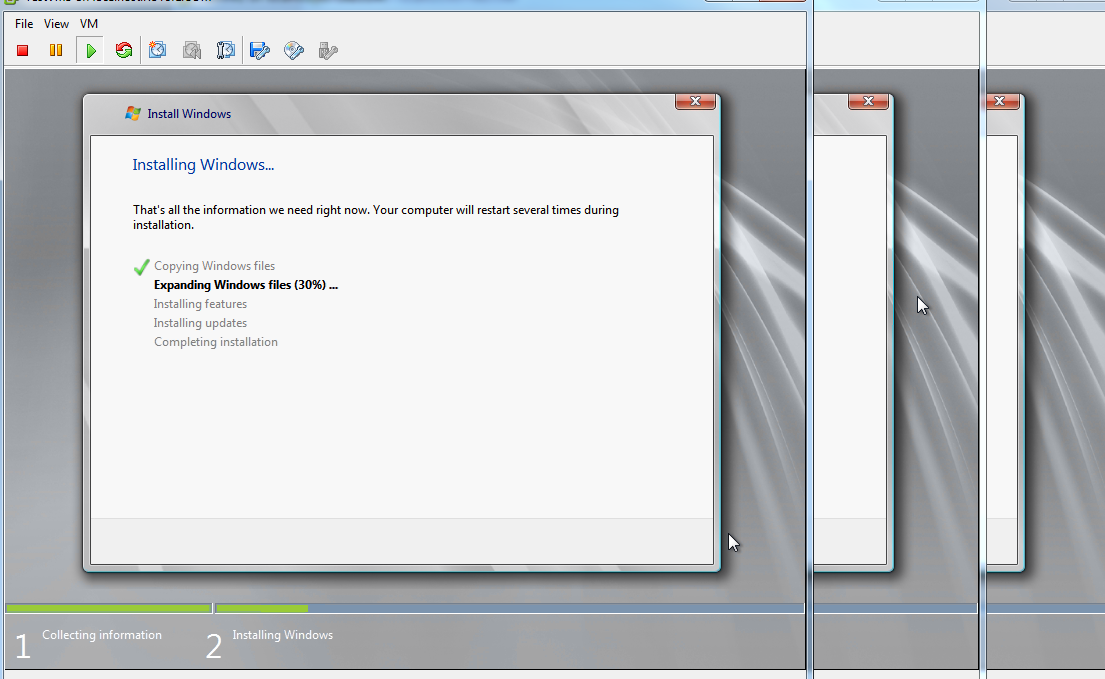
Task: Click the 'Completing installation' step text
Action: [216, 342]
